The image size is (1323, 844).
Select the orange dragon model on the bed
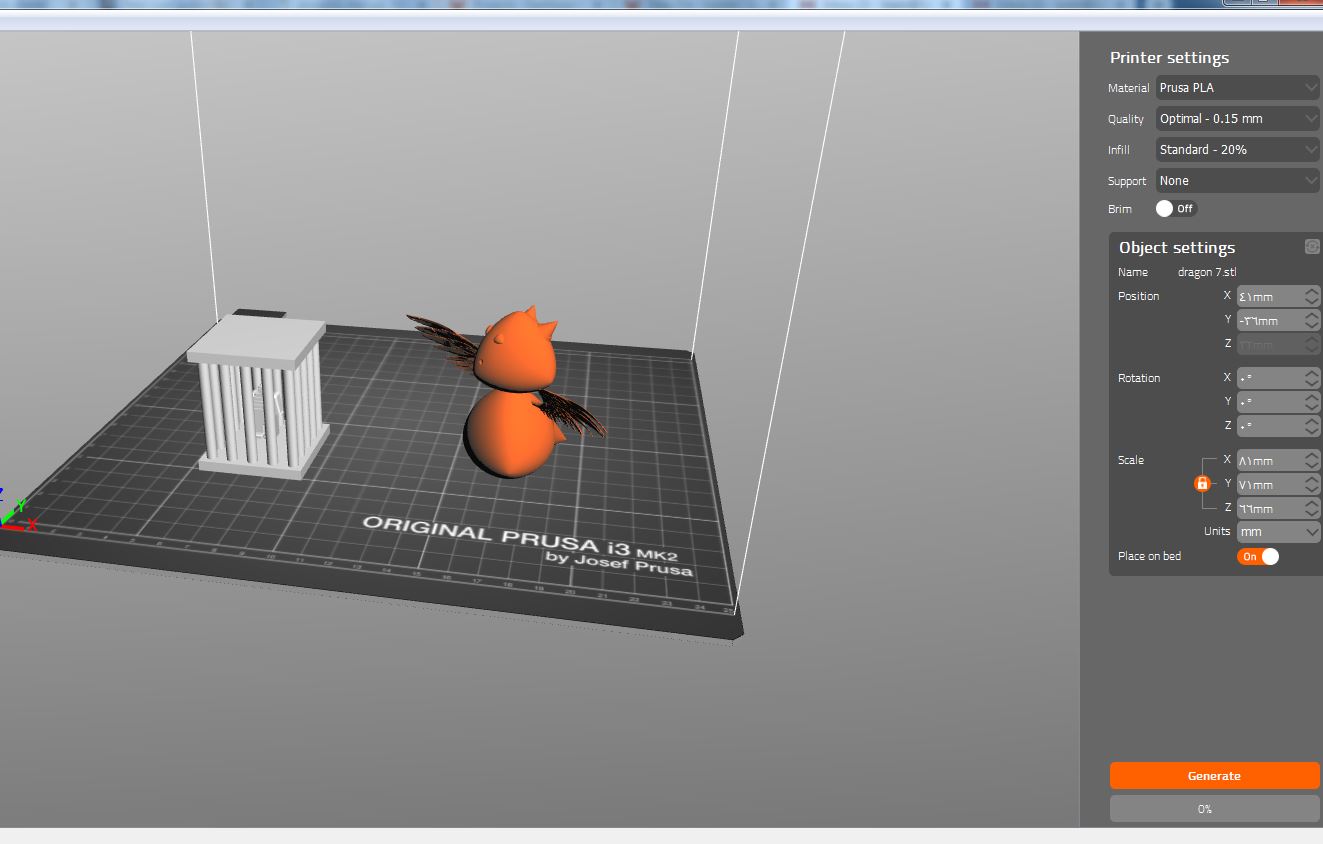513,430
